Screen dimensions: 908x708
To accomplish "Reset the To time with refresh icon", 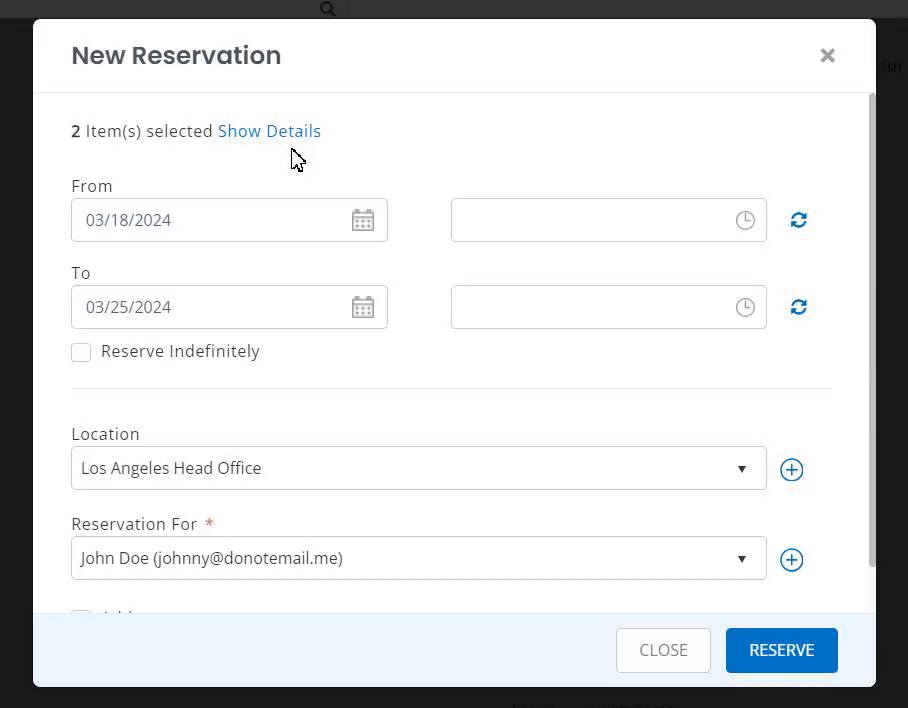I will click(x=799, y=307).
